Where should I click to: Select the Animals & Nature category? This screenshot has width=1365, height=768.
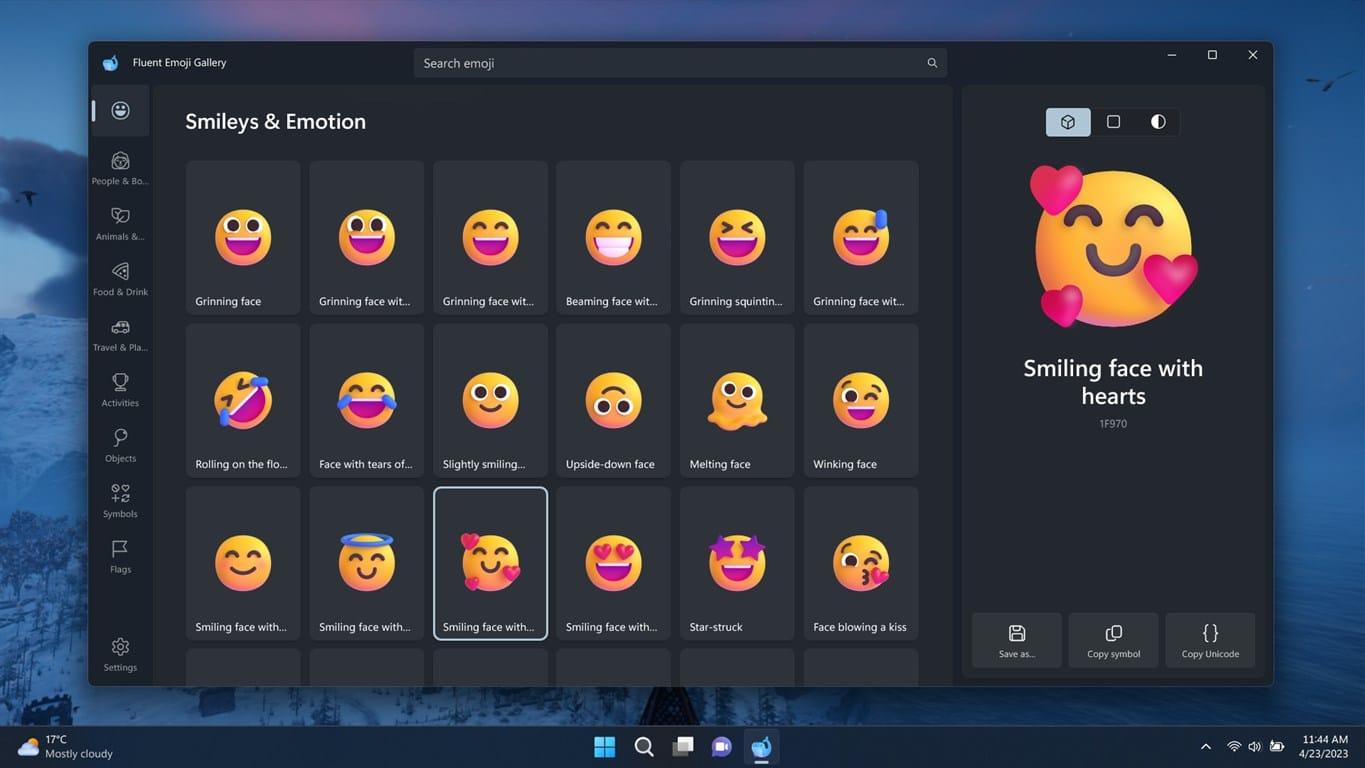coord(119,222)
